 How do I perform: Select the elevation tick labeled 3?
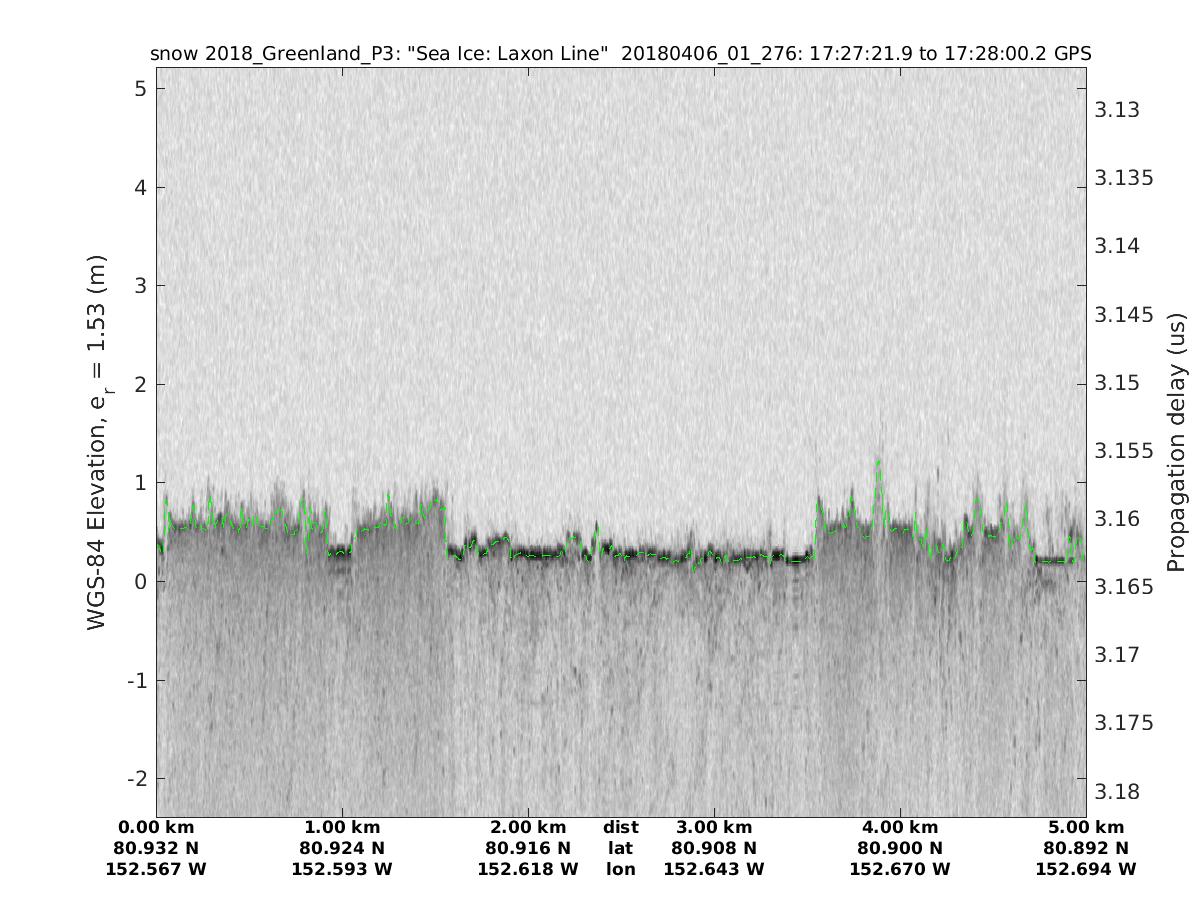pyautogui.click(x=141, y=286)
